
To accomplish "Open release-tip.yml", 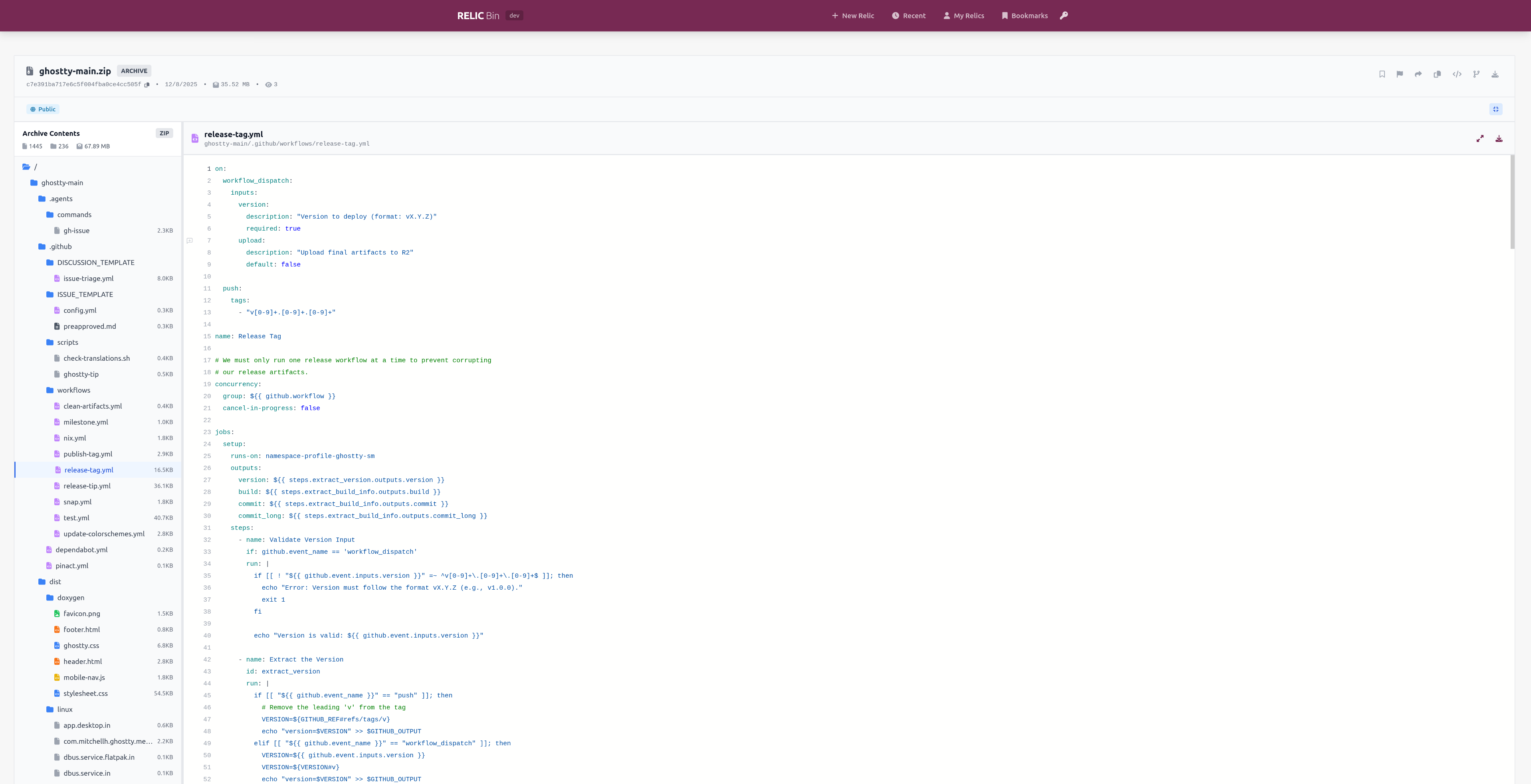I will (97, 486).
